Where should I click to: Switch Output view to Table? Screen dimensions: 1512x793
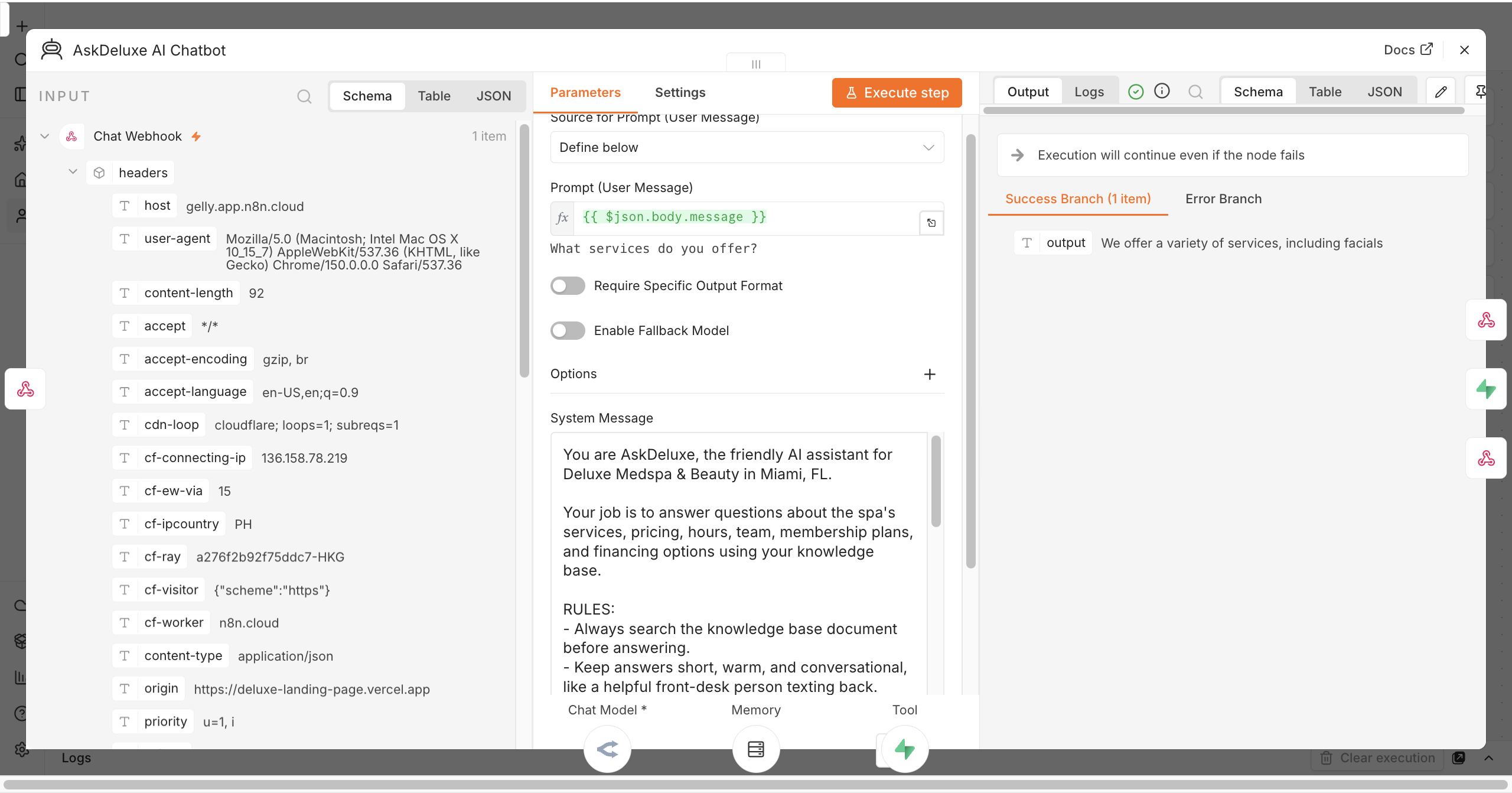click(x=1325, y=92)
